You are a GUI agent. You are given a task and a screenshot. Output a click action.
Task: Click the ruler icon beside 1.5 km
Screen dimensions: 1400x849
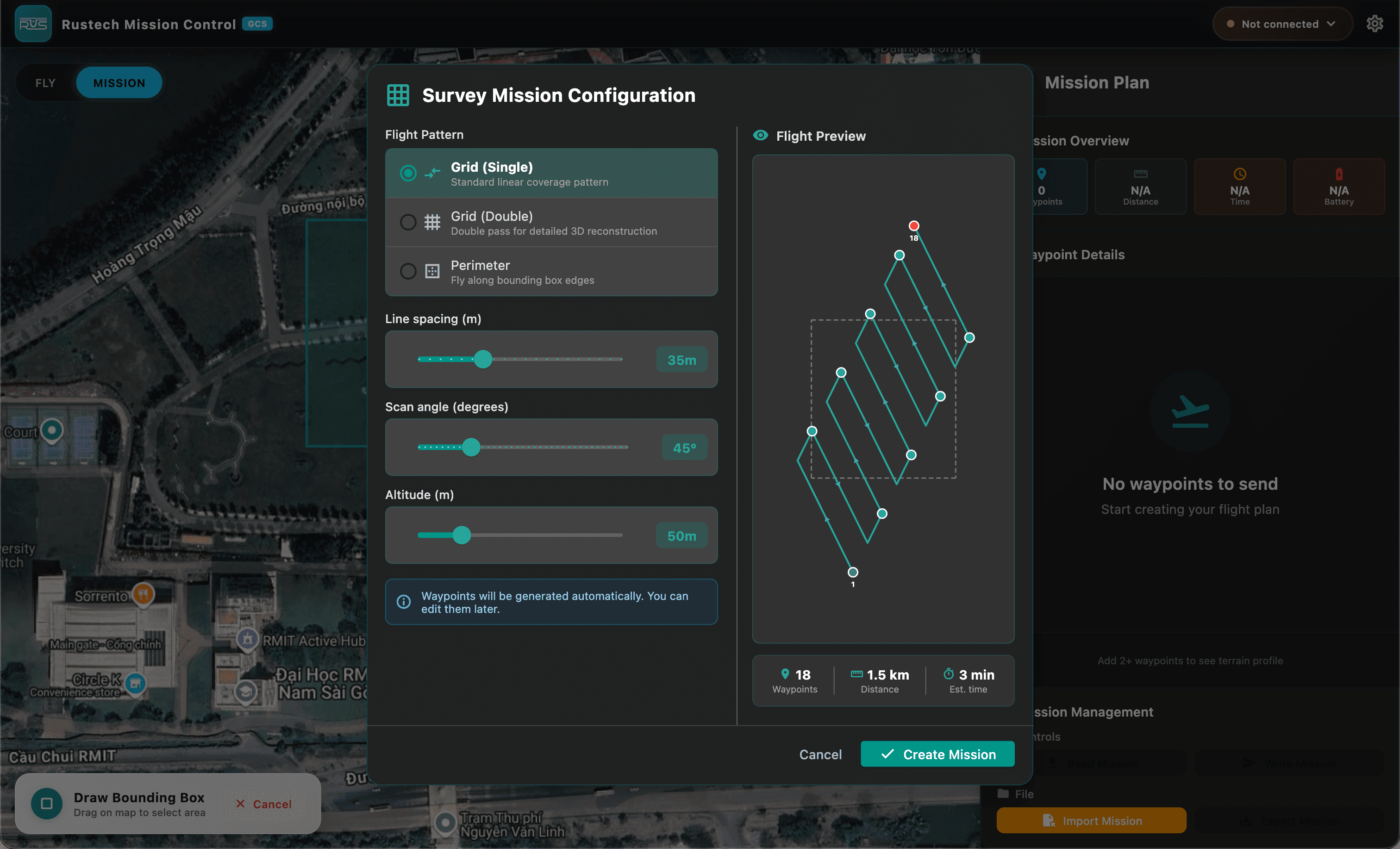click(856, 674)
